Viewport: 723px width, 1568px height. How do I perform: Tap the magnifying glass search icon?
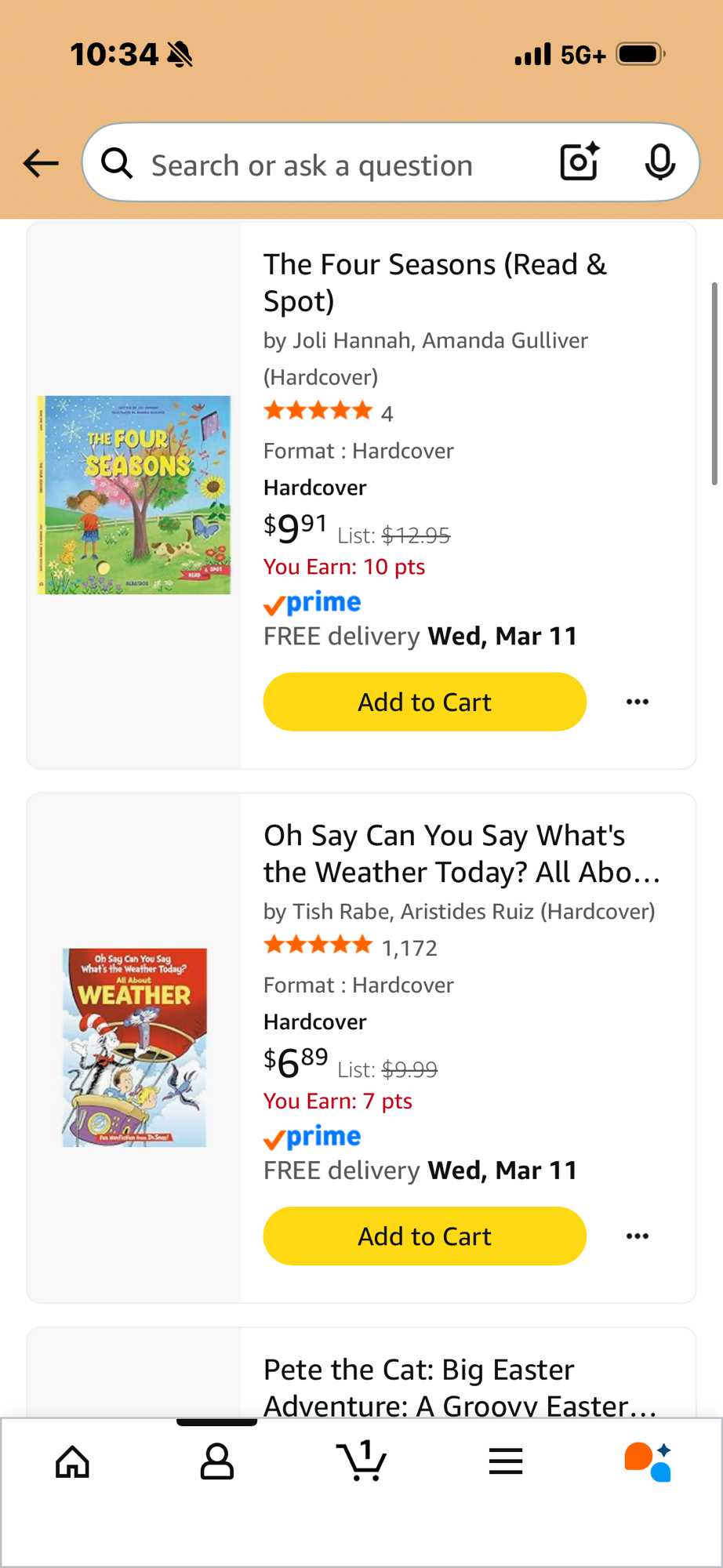(x=118, y=164)
